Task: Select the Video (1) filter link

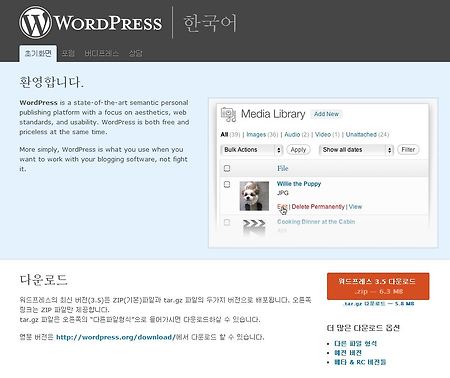Action: (327, 135)
